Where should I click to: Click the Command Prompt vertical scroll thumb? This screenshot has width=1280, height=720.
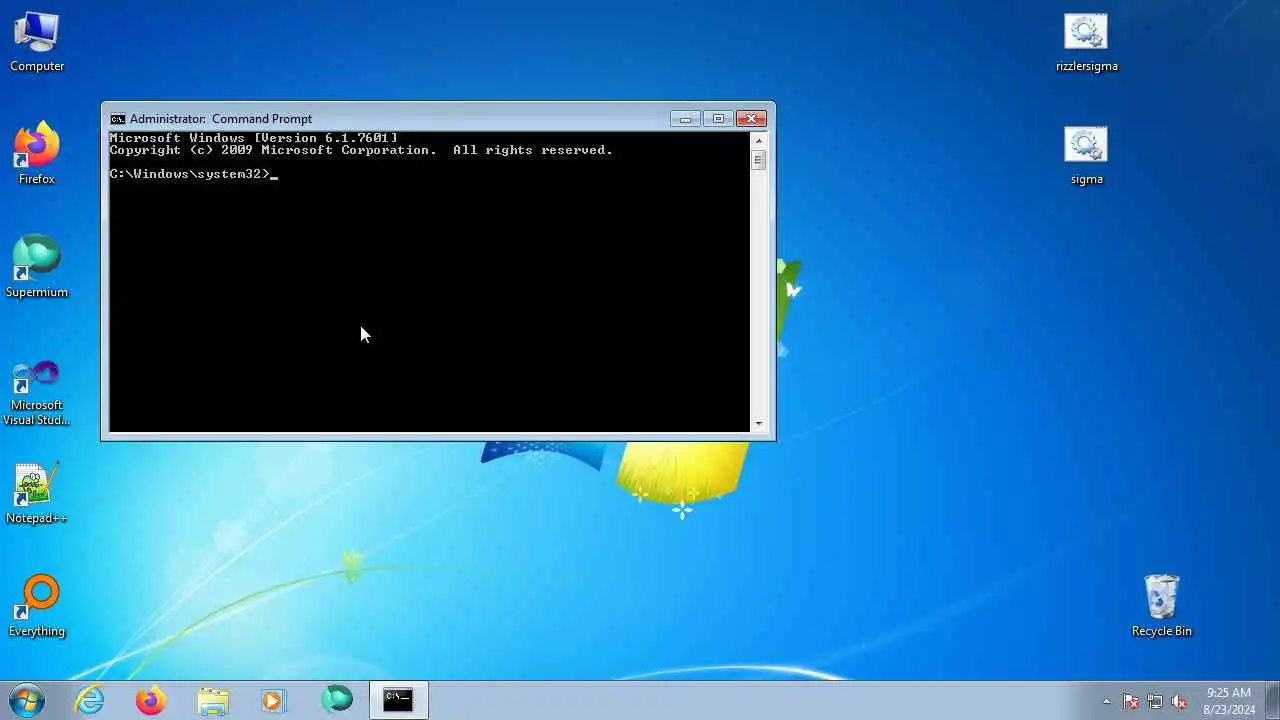tap(759, 160)
